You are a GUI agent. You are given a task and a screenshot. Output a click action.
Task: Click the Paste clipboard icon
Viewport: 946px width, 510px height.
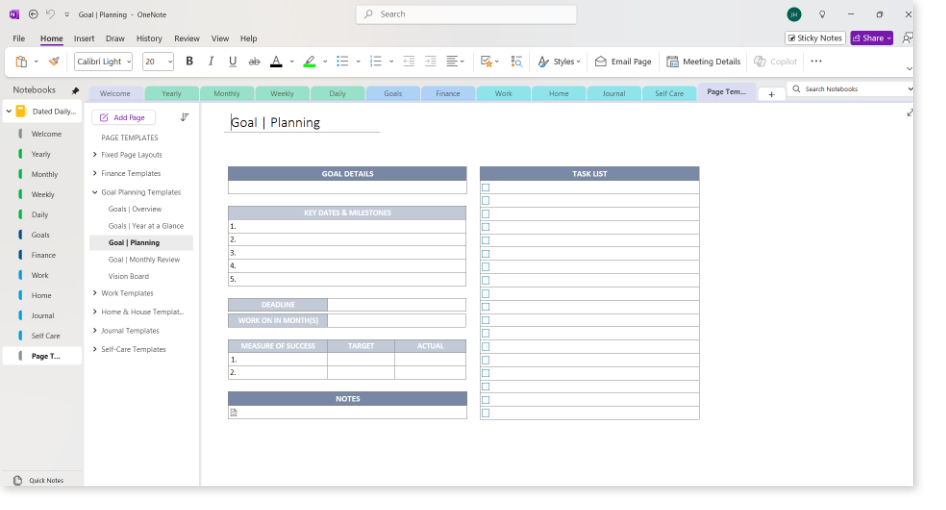pyautogui.click(x=21, y=61)
